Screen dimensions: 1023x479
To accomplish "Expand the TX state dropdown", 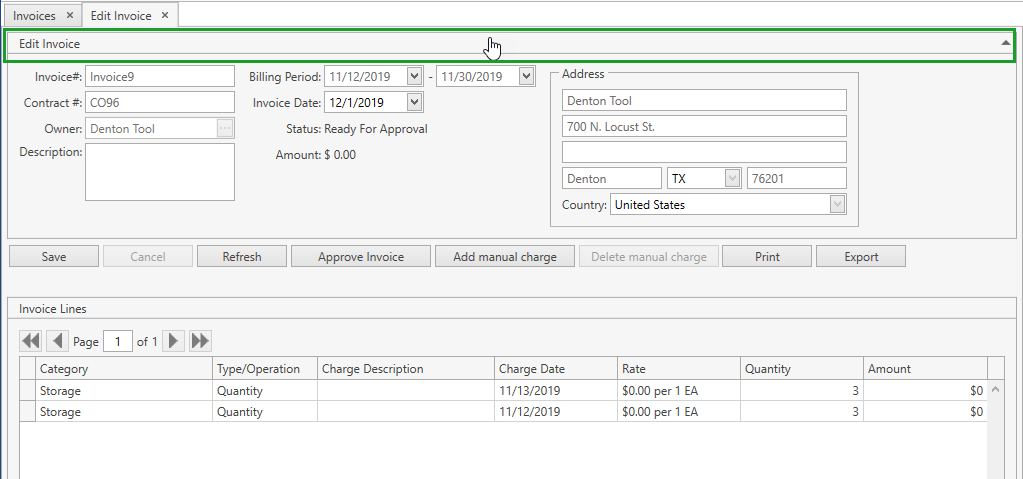I will [x=731, y=178].
